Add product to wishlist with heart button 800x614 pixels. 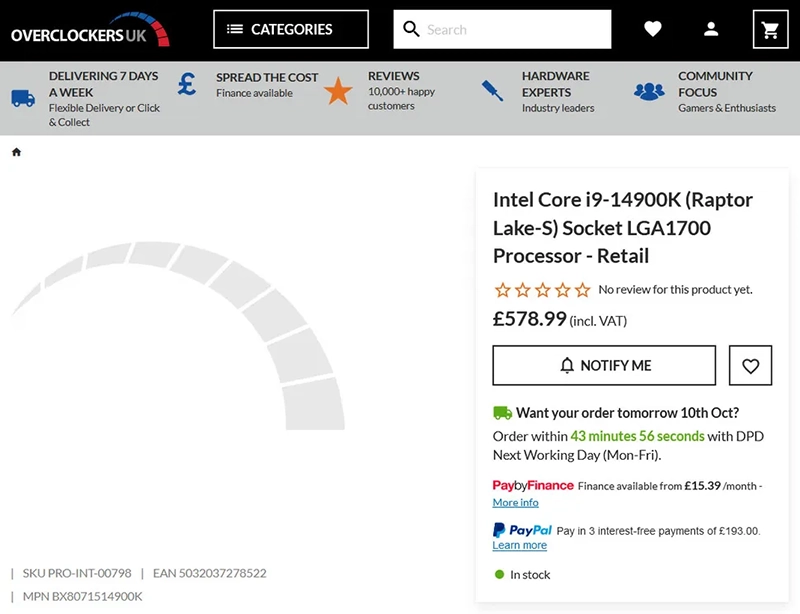pos(750,365)
